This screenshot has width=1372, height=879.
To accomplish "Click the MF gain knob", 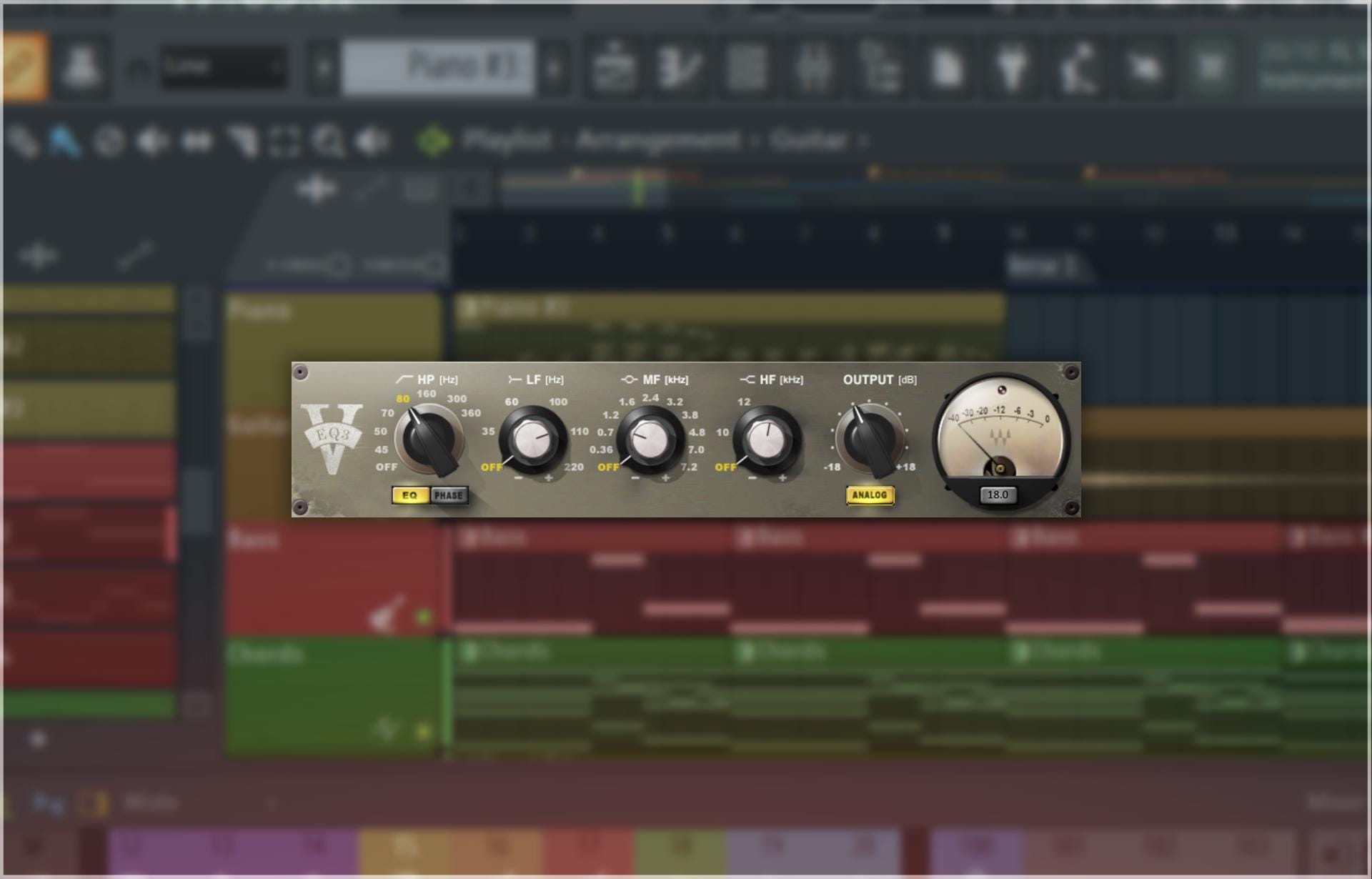I will (x=650, y=439).
